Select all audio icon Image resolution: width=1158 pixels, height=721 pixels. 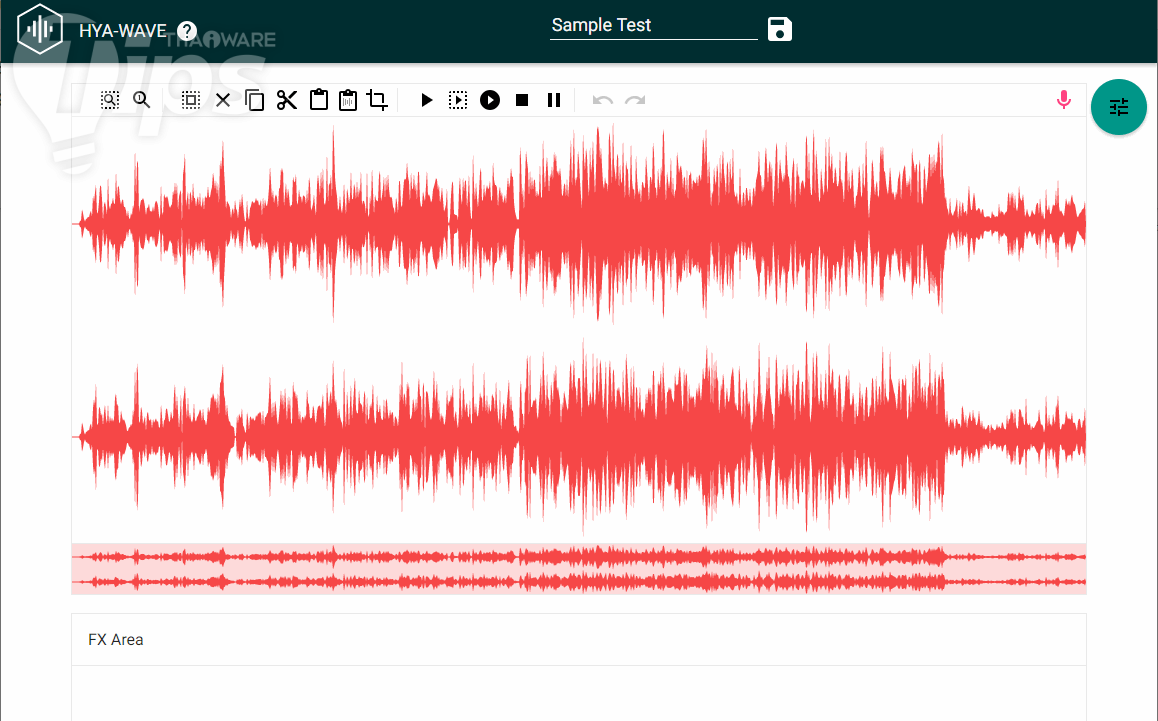point(191,100)
